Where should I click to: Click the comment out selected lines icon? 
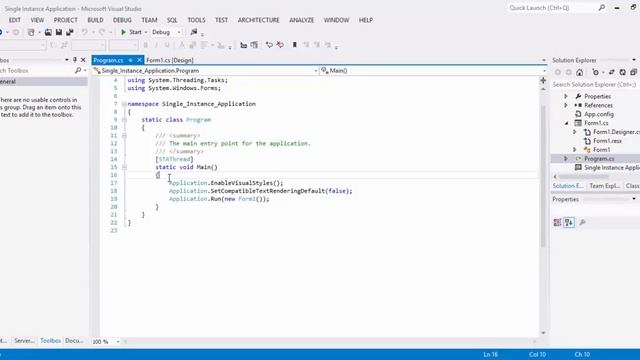[x=269, y=45]
